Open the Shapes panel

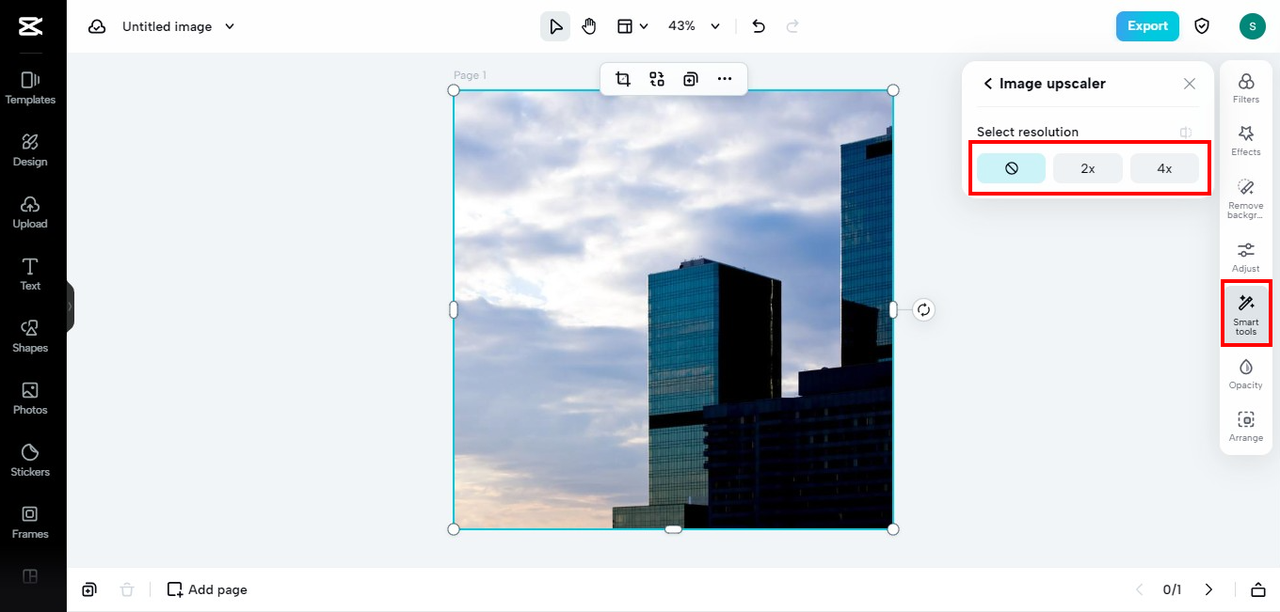30,335
